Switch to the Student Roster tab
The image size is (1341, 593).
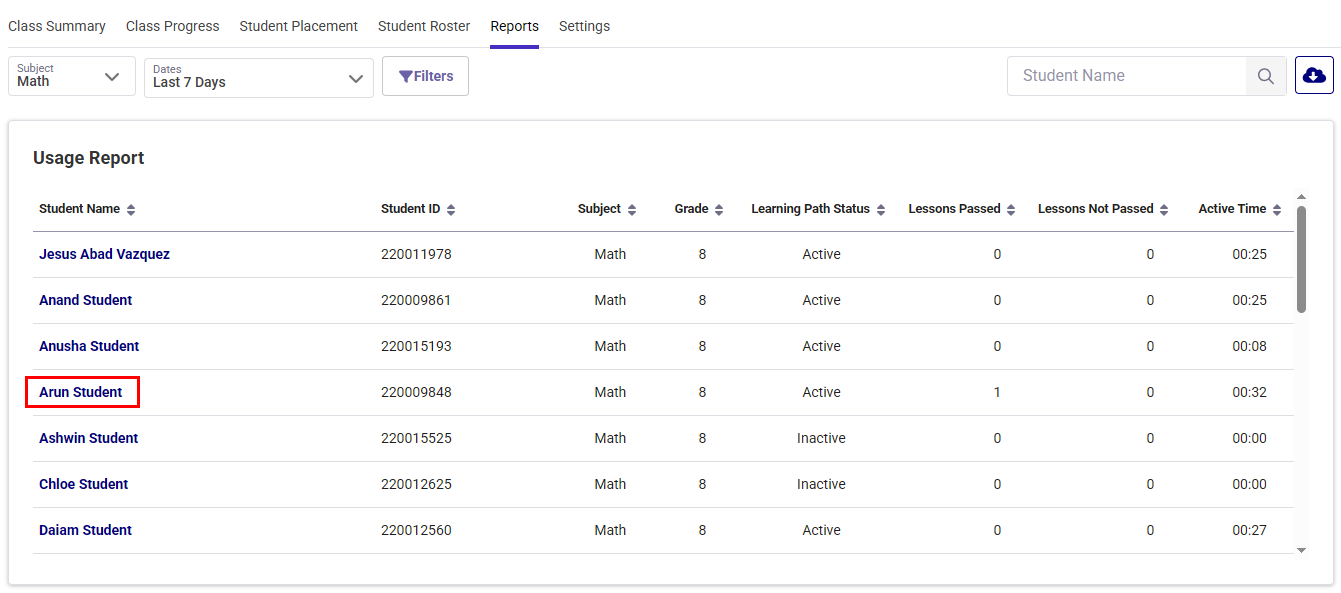(423, 26)
